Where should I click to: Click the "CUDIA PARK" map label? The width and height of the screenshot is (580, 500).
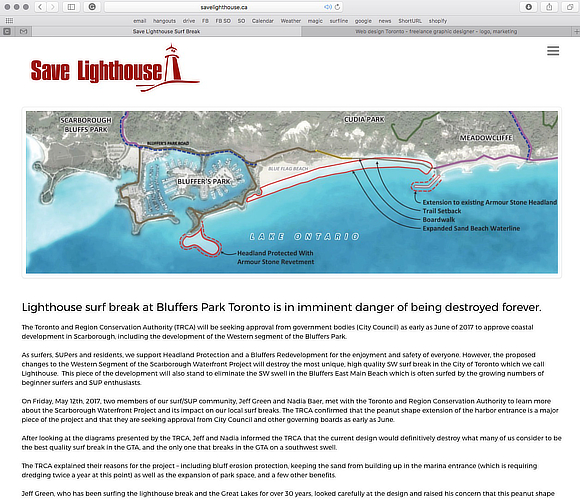(364, 119)
